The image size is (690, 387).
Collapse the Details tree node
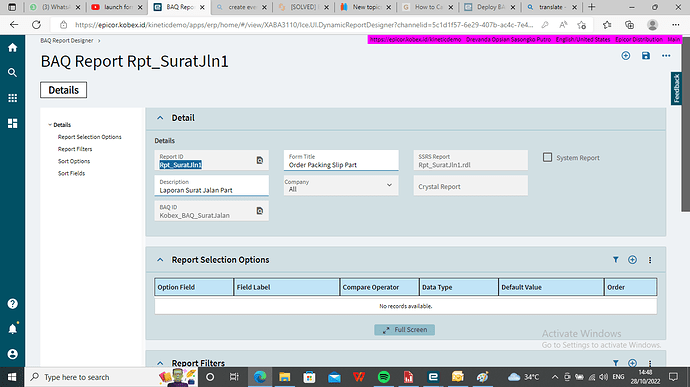[x=50, y=125]
